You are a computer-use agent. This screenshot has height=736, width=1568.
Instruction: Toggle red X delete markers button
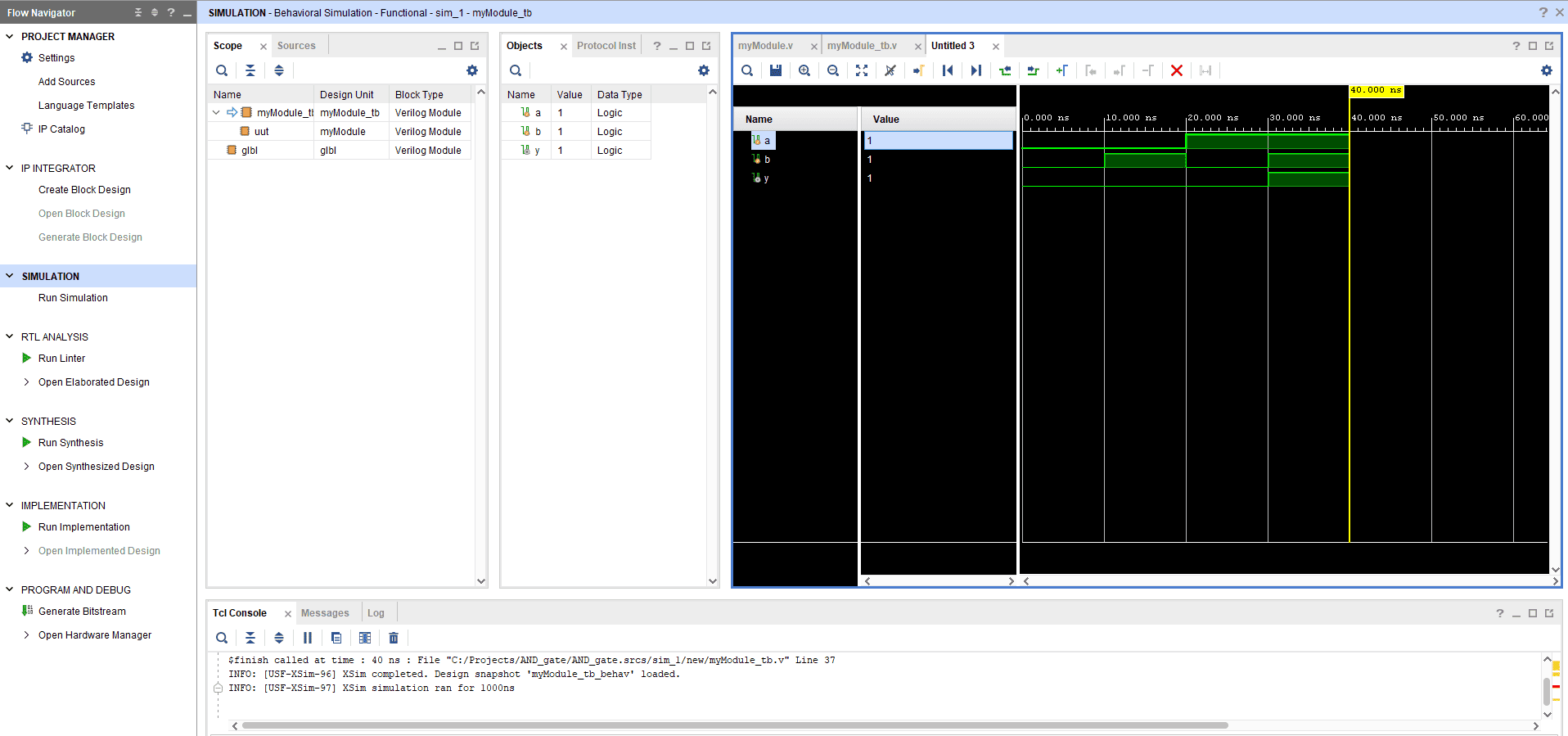point(1176,70)
